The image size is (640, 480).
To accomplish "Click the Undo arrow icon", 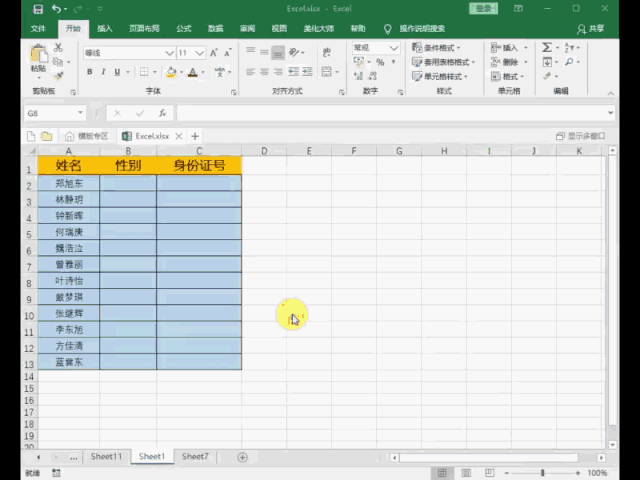I will [x=56, y=9].
